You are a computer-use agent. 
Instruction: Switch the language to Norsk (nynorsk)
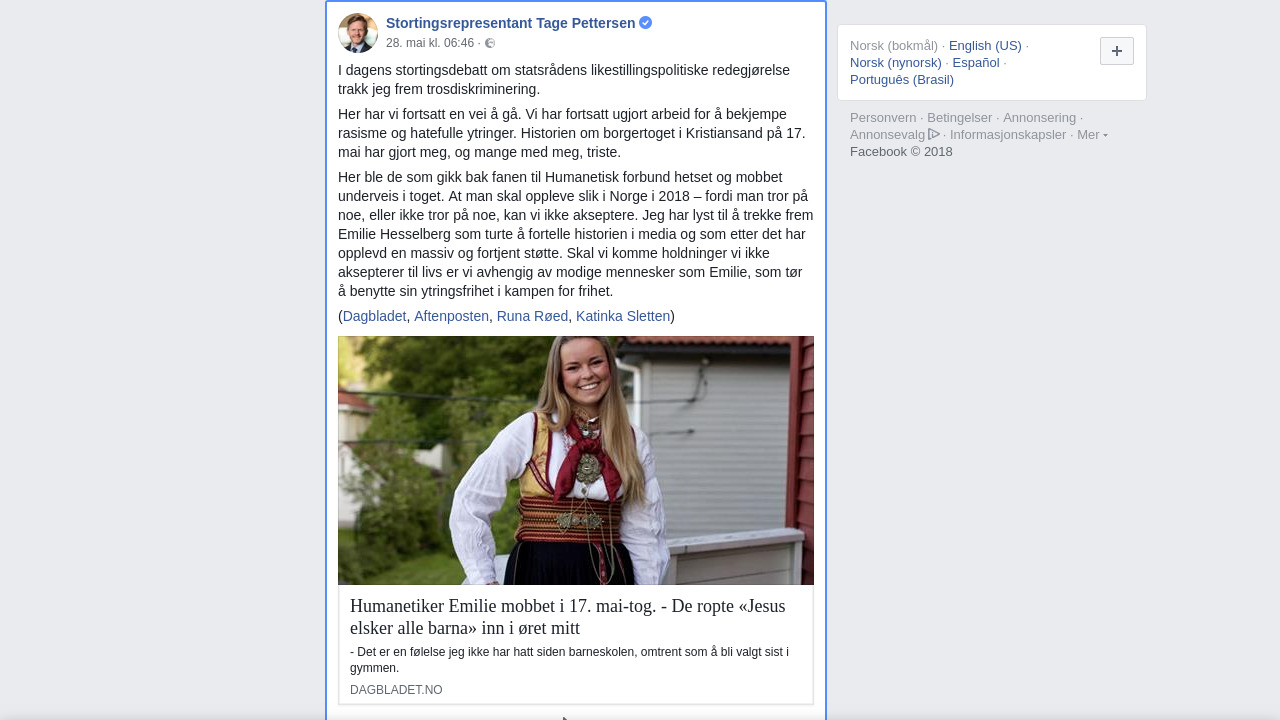click(896, 63)
